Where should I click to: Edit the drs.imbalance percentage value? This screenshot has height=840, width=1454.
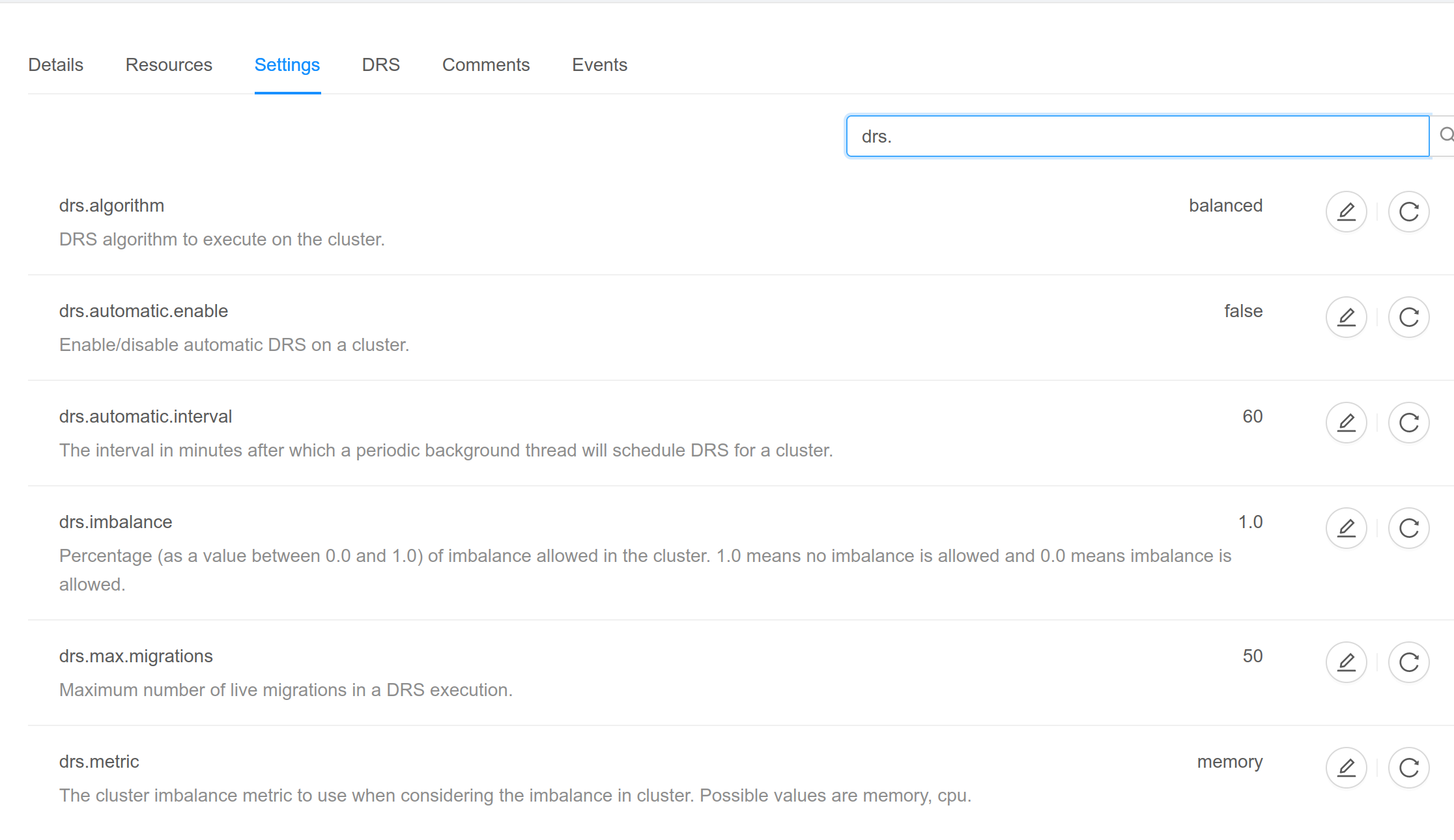(x=1346, y=528)
